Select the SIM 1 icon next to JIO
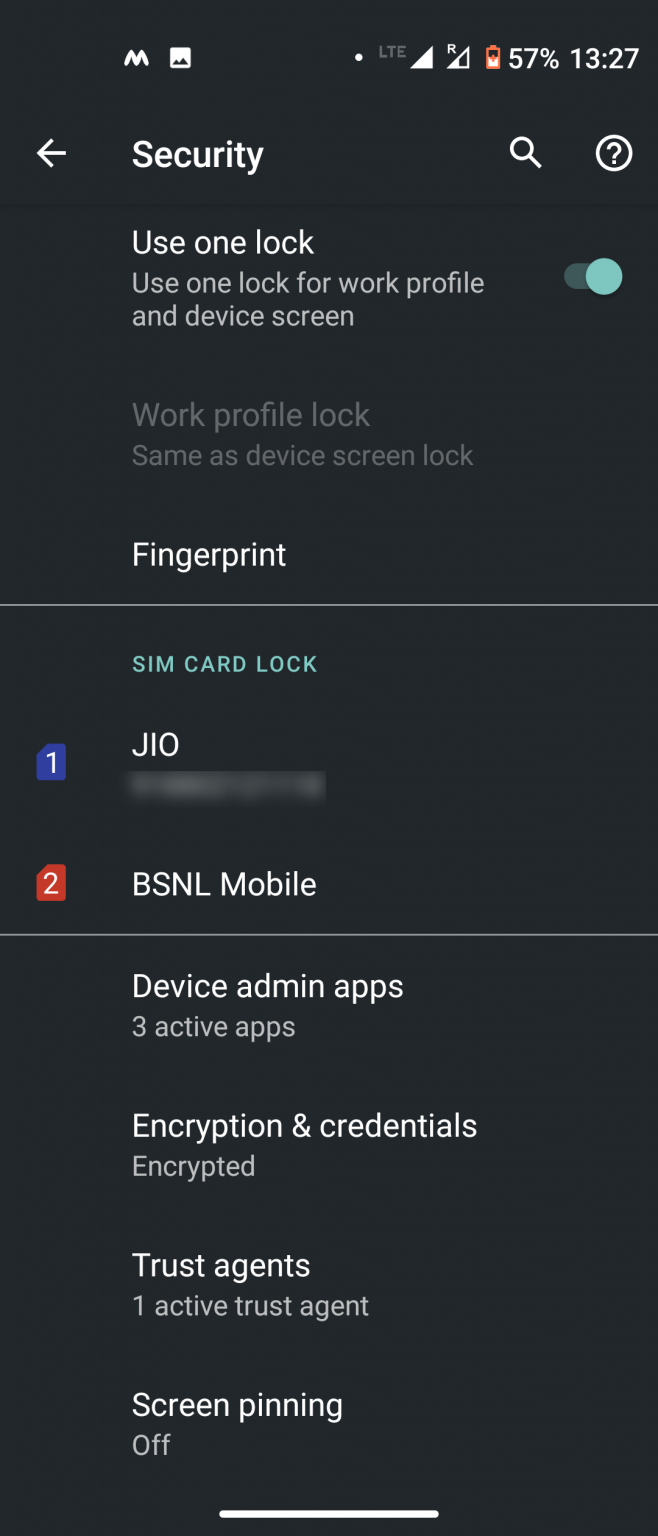This screenshot has height=1536, width=658. click(x=51, y=762)
